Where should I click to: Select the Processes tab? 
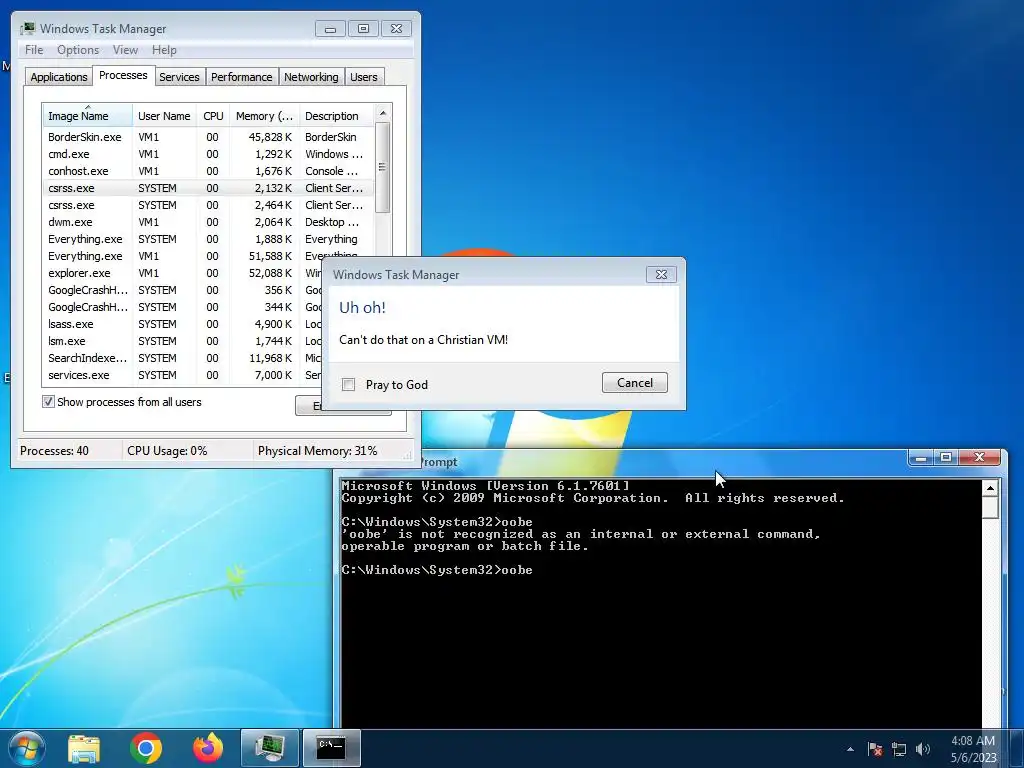point(123,75)
